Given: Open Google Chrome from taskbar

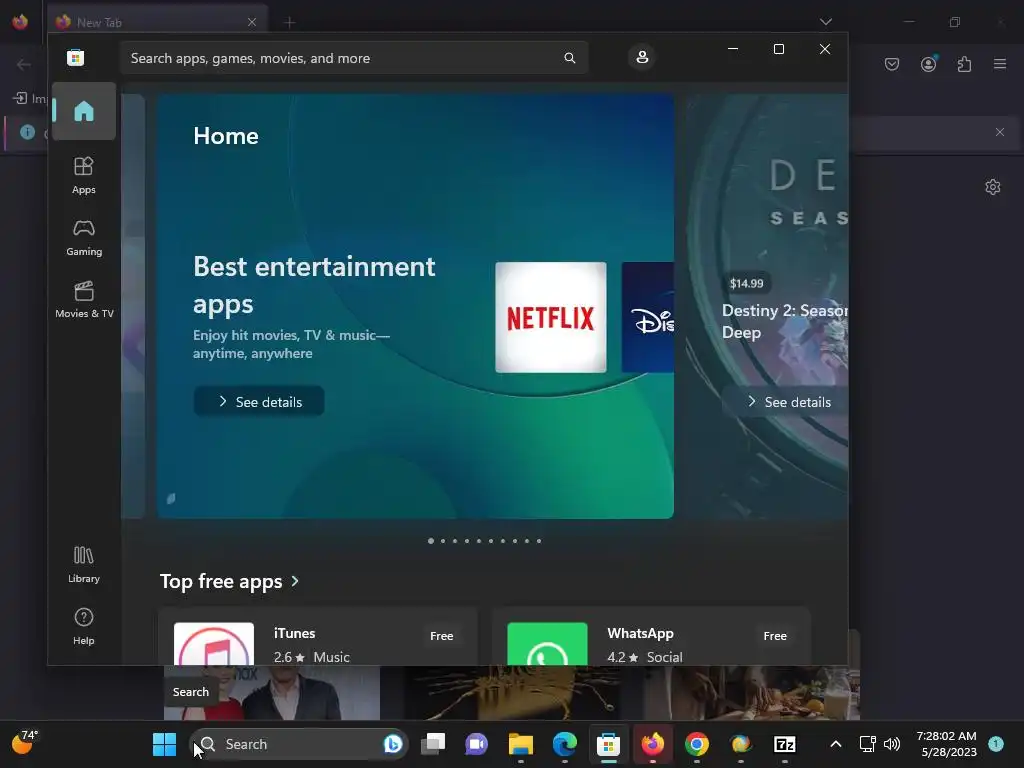Looking at the screenshot, I should [x=696, y=744].
